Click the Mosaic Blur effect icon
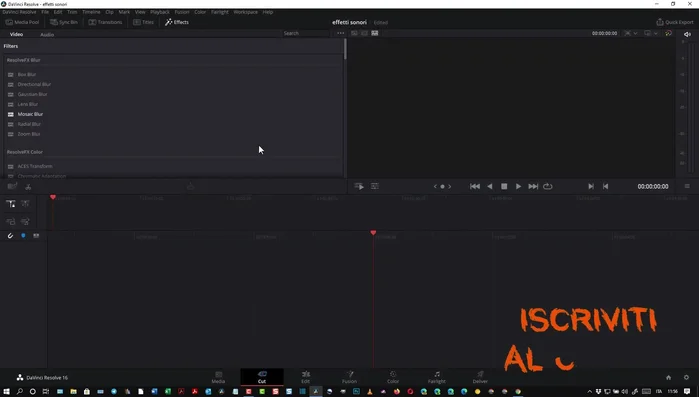The image size is (699, 397). (11, 114)
